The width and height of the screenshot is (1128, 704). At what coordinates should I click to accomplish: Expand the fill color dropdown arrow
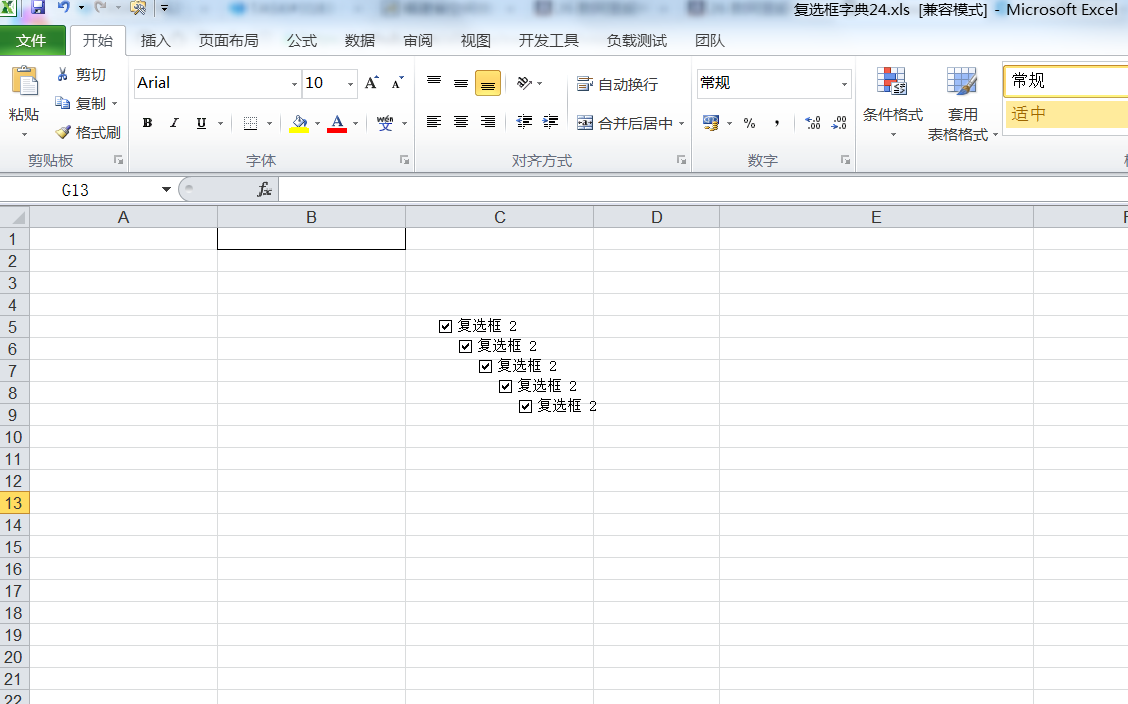(317, 123)
